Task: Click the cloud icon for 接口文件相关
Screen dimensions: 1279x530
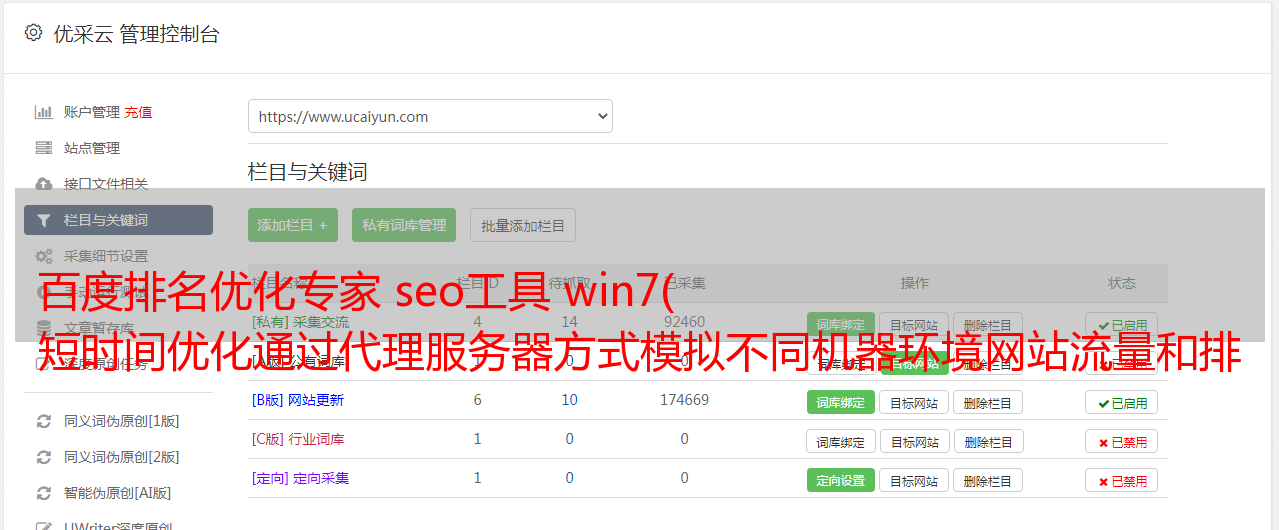Action: tap(43, 184)
